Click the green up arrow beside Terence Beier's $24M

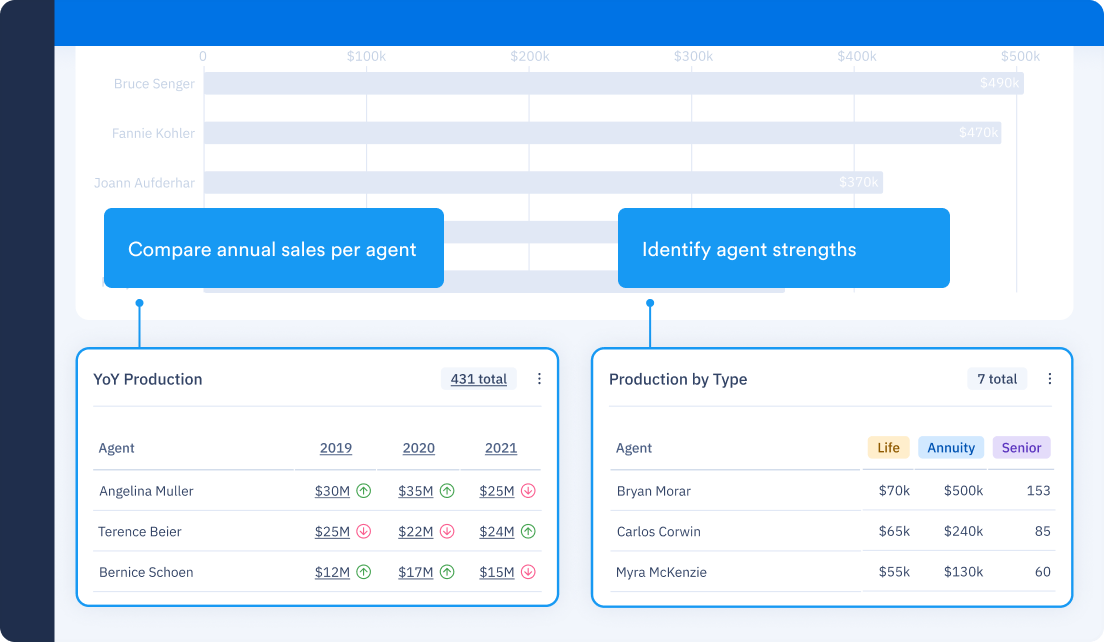(528, 531)
